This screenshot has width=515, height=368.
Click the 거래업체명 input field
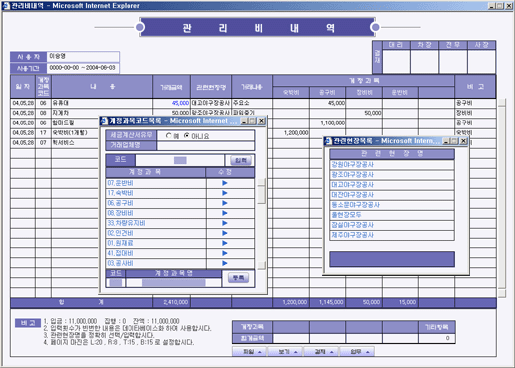(205, 145)
